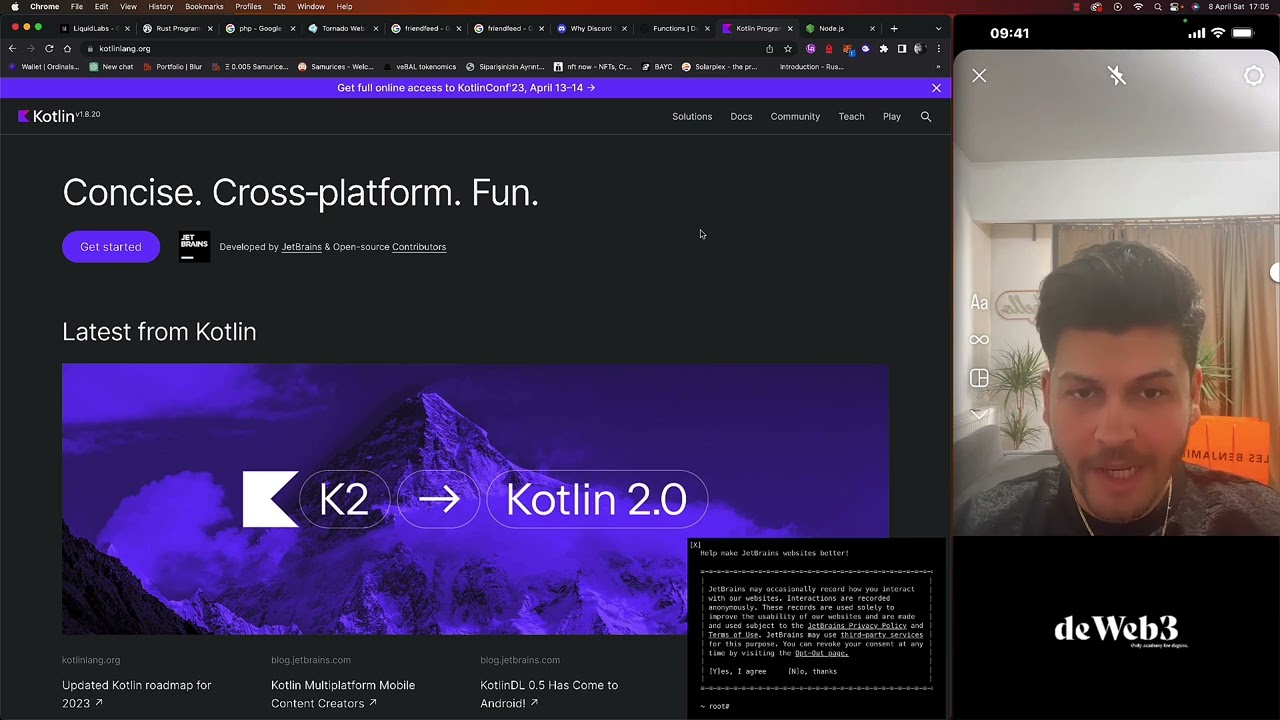Screen dimensions: 1280x720
Task: Open KotlinDL 0.5 Has Come to Android article
Action: [x=549, y=694]
